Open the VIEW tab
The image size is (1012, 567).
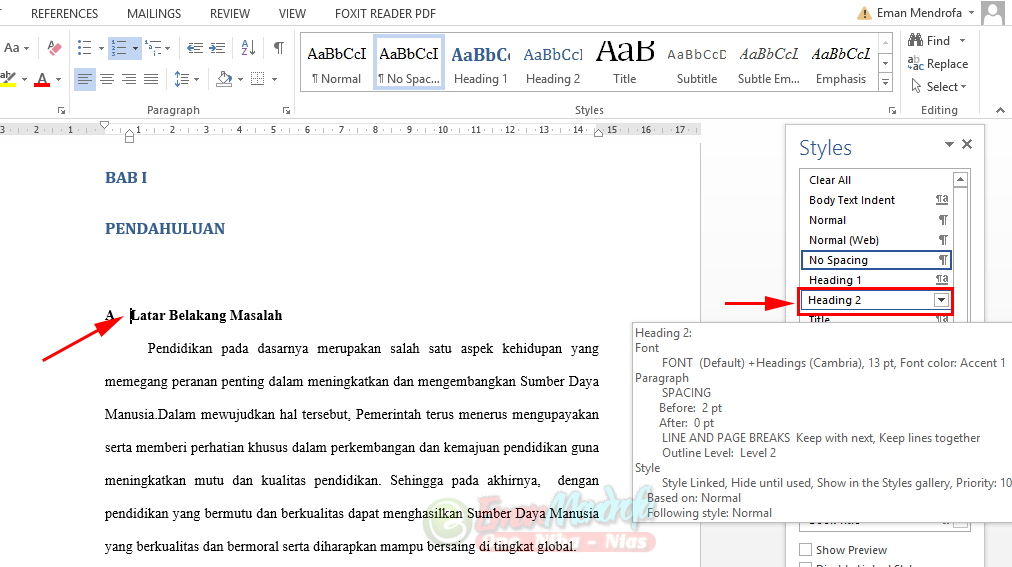coord(292,14)
